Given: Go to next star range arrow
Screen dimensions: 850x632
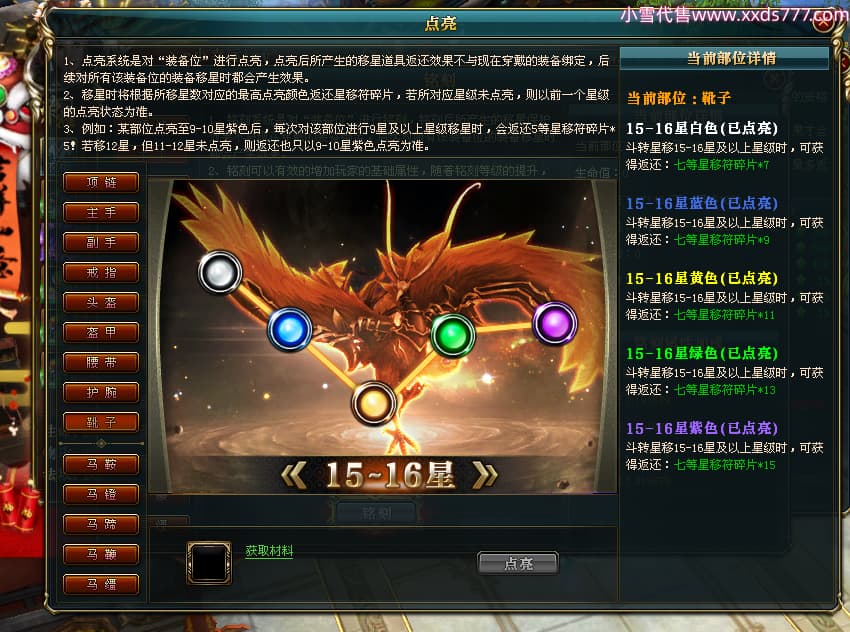Looking at the screenshot, I should [x=485, y=475].
